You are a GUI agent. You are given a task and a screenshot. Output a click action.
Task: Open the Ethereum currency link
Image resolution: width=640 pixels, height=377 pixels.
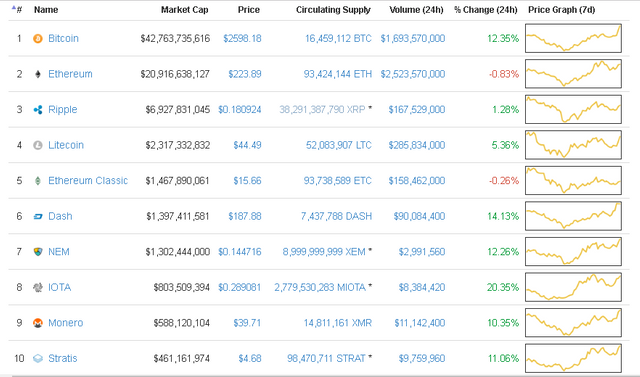pyautogui.click(x=70, y=74)
